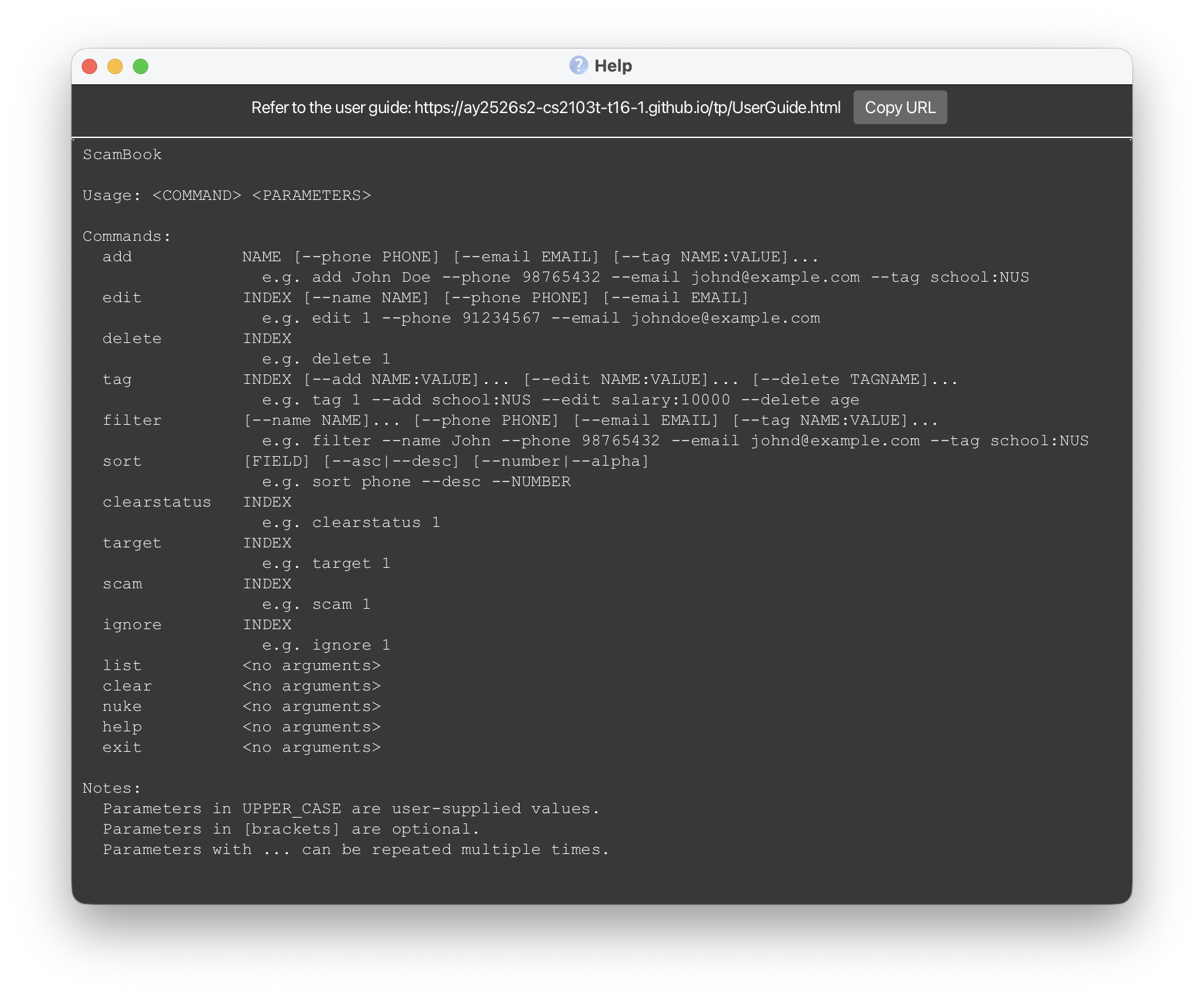Click the ScamBook heading in help text
Viewport: 1204px width, 999px height.
click(x=122, y=155)
